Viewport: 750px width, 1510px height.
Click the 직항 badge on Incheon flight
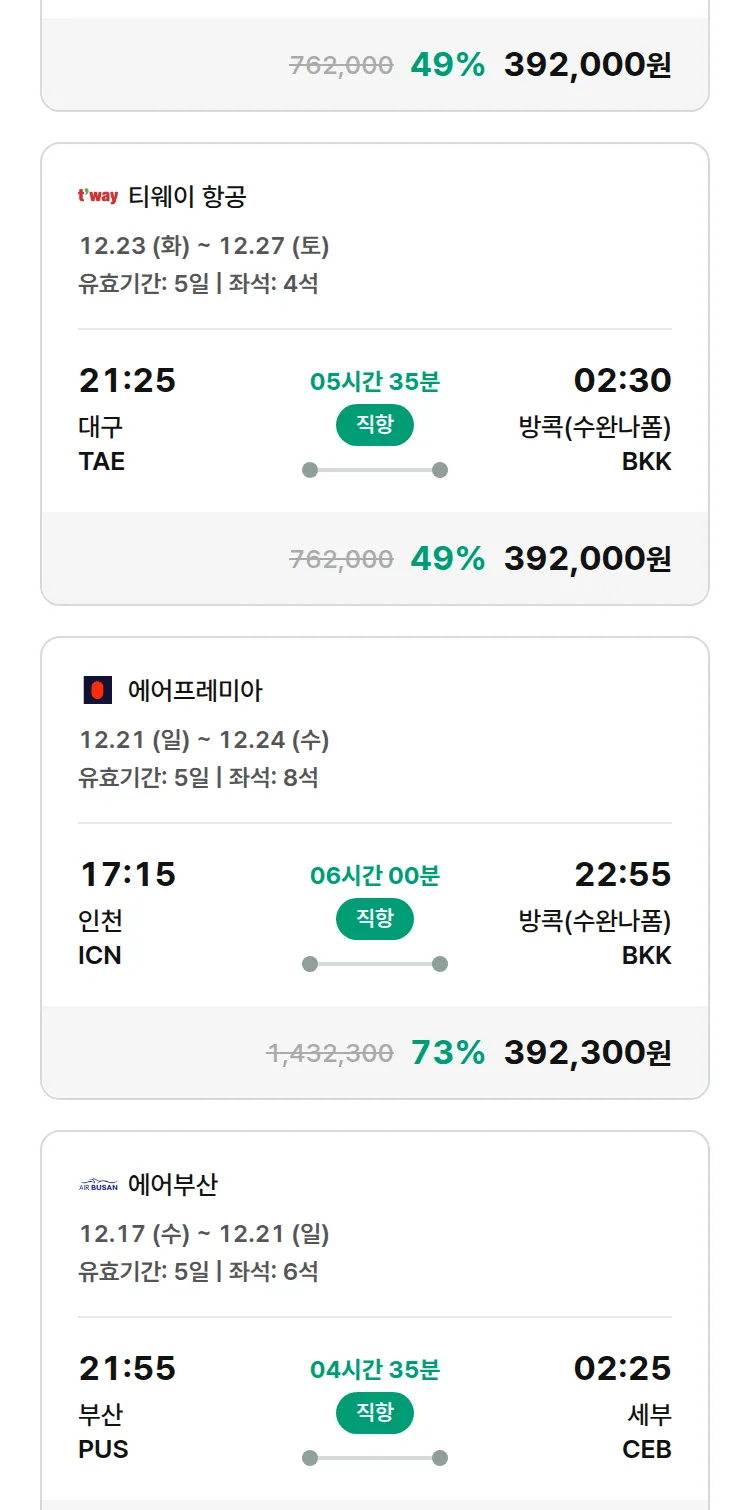[x=375, y=919]
